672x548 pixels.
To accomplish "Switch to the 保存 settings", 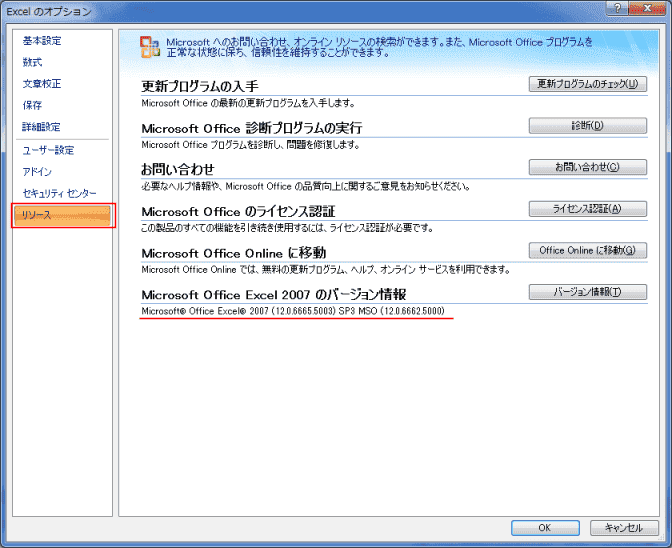I will [x=33, y=105].
